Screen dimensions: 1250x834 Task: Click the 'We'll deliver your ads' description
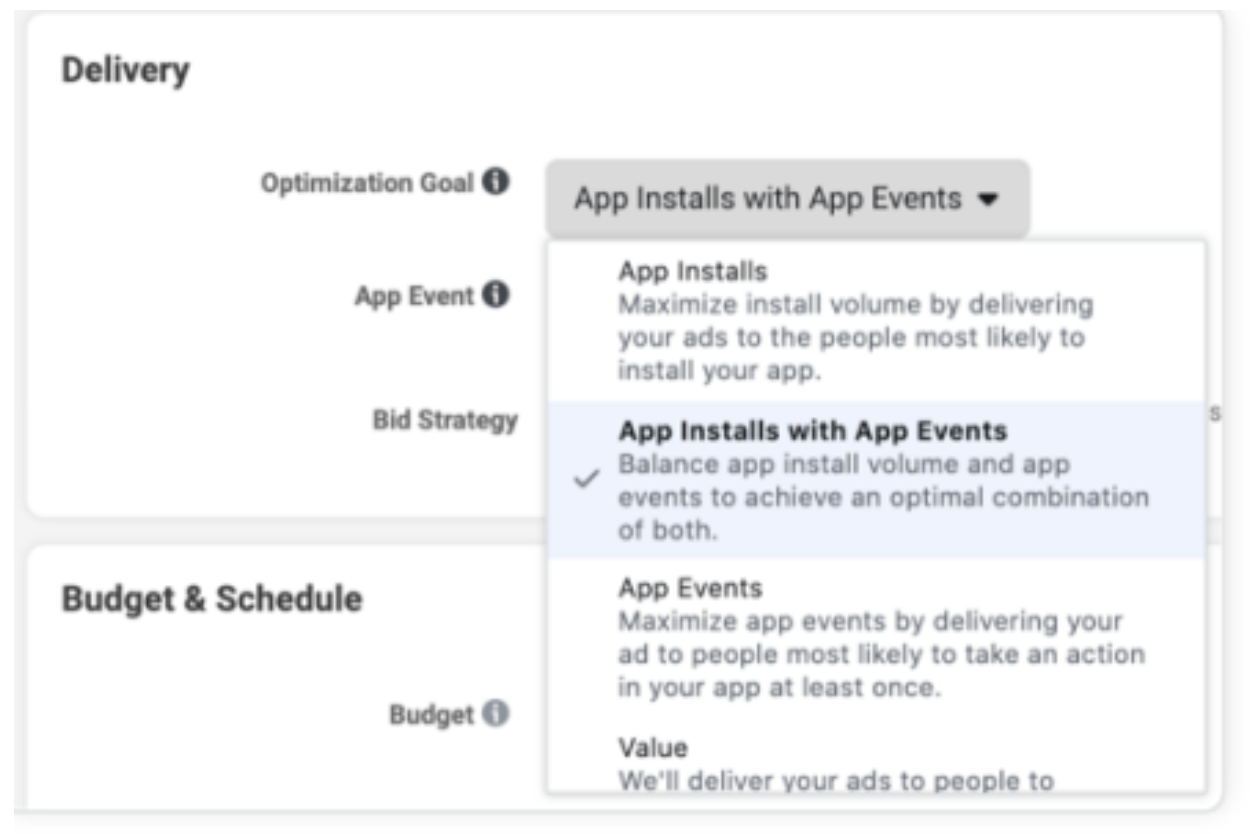pyautogui.click(x=836, y=781)
